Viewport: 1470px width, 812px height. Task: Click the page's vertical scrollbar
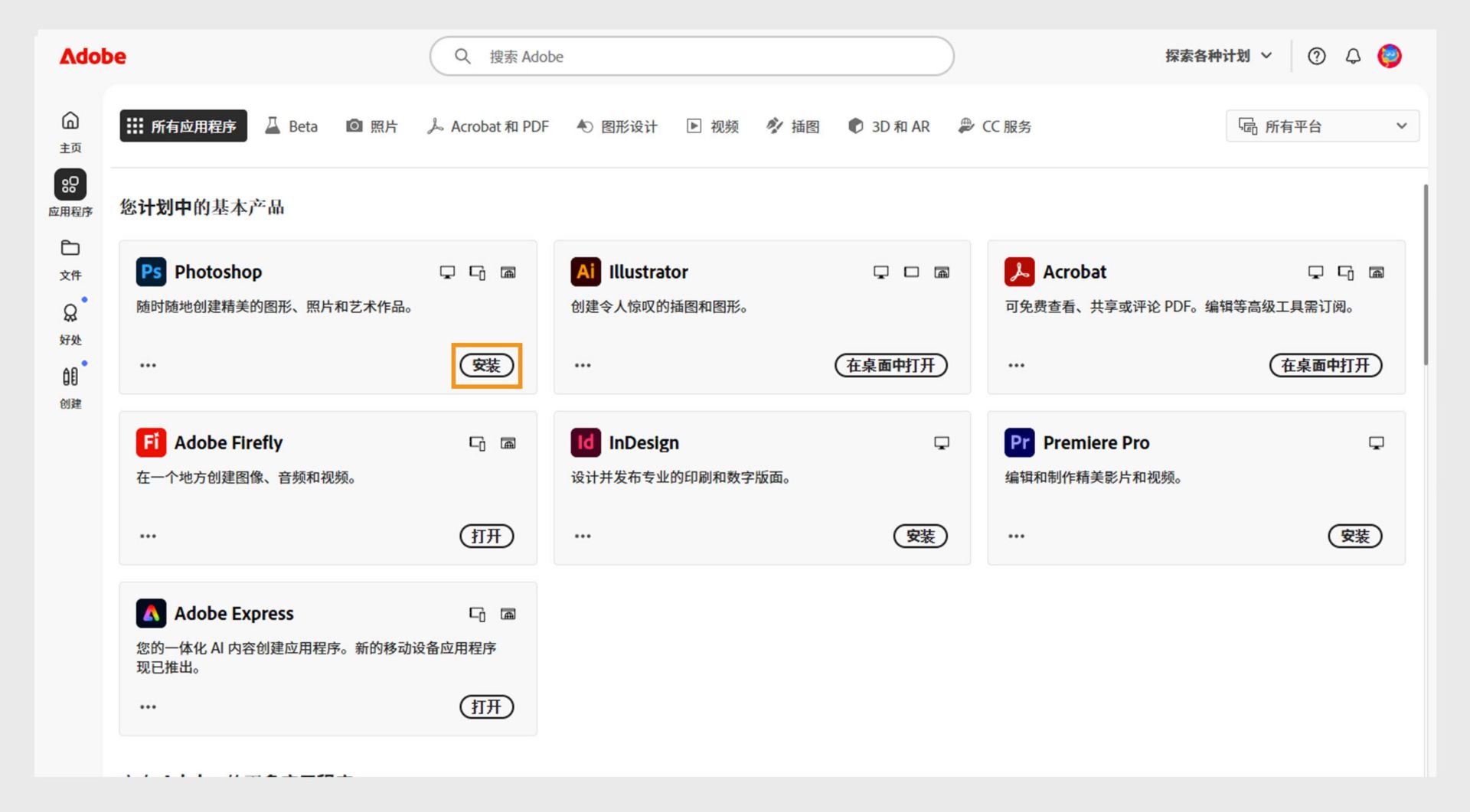pyautogui.click(x=1425, y=274)
